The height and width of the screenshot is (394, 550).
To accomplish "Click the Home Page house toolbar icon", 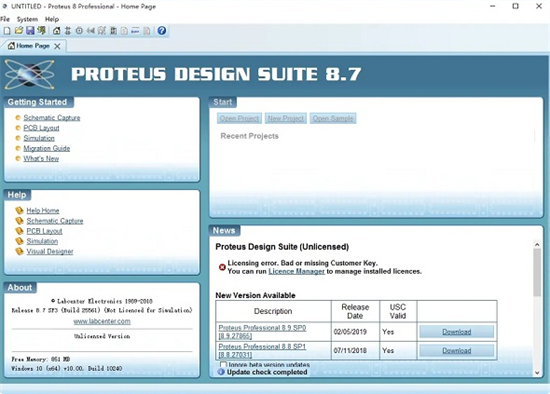I will point(56,31).
